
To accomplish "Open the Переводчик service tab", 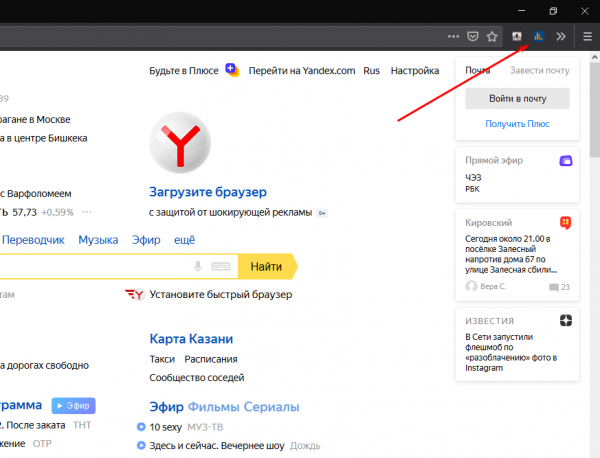I will point(33,240).
